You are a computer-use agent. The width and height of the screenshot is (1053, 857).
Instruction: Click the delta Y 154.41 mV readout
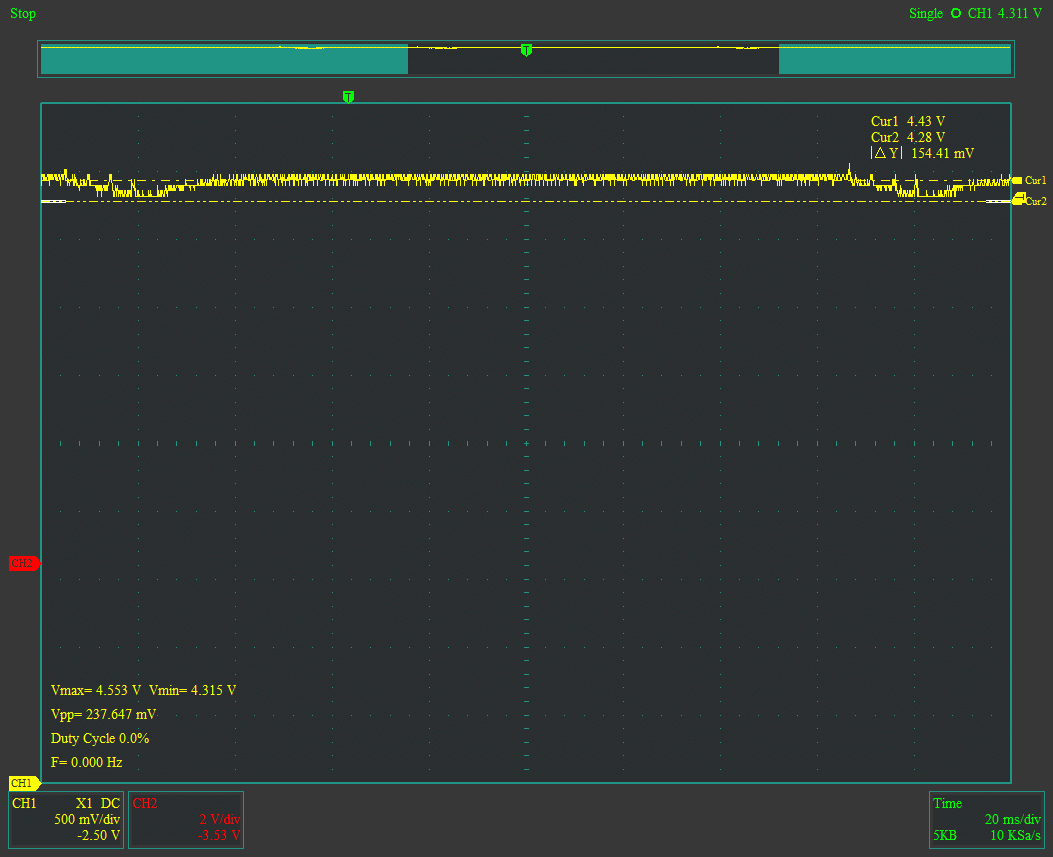coord(922,153)
